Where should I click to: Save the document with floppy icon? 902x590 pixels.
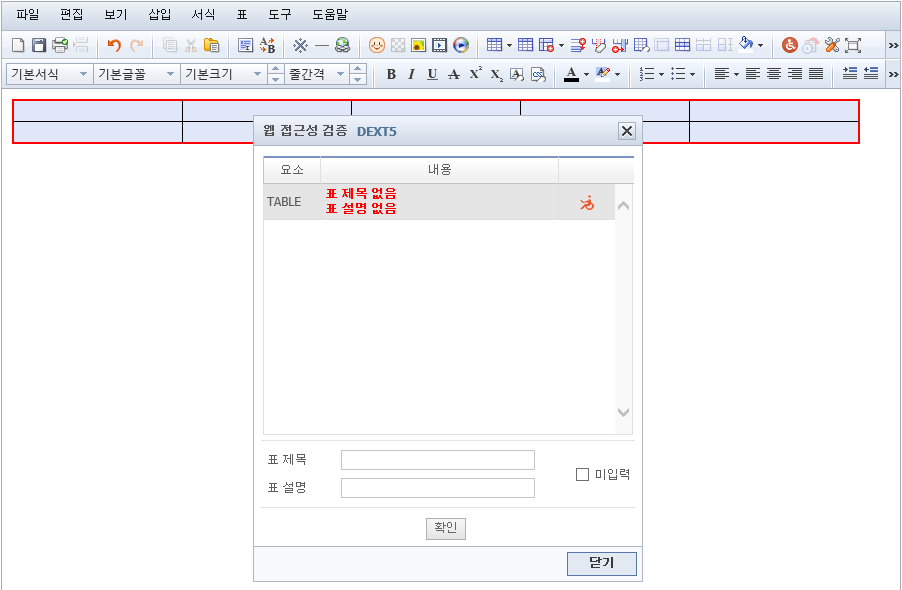pos(39,45)
